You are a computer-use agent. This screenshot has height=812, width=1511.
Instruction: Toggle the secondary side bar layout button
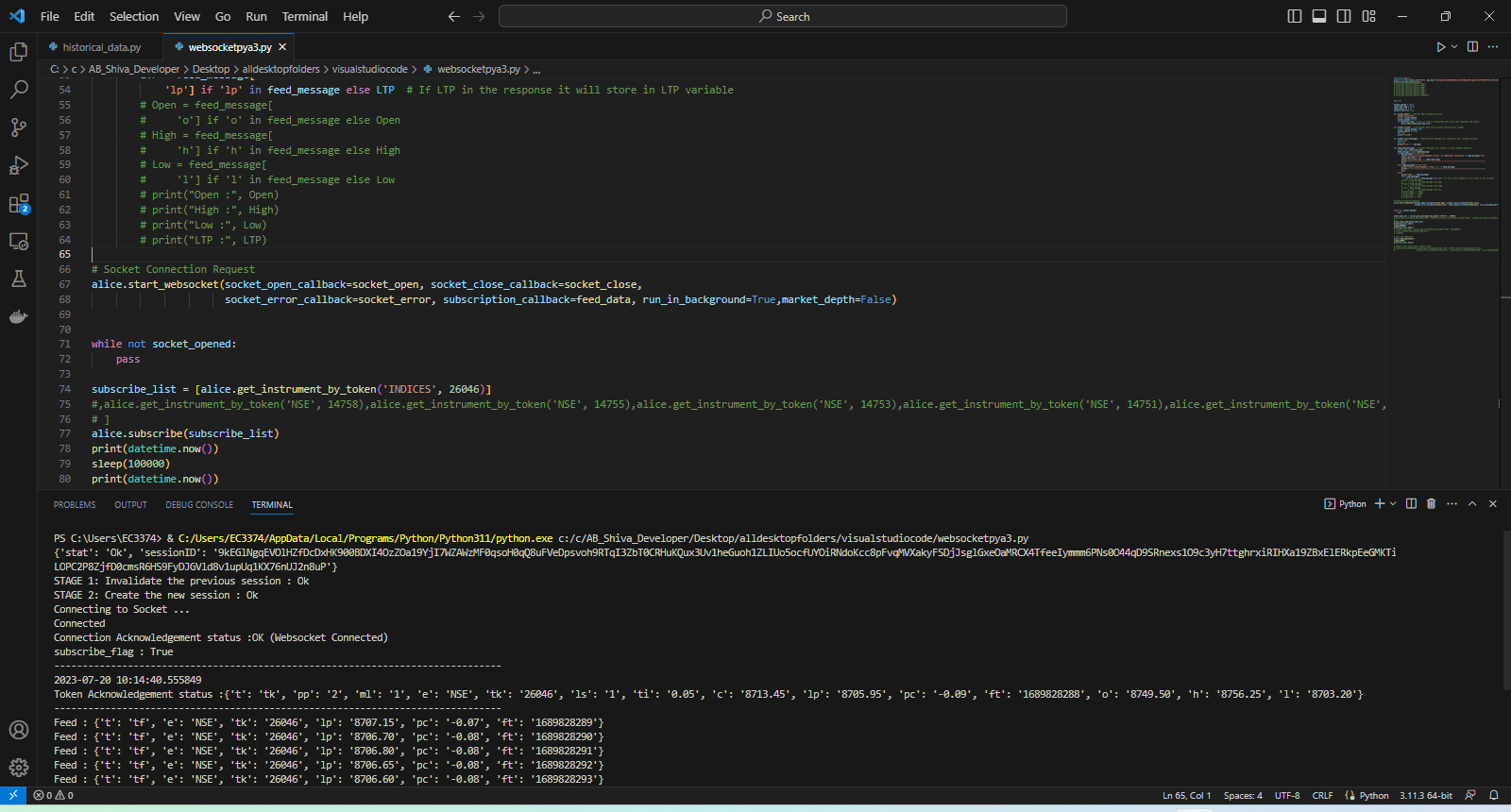1344,16
